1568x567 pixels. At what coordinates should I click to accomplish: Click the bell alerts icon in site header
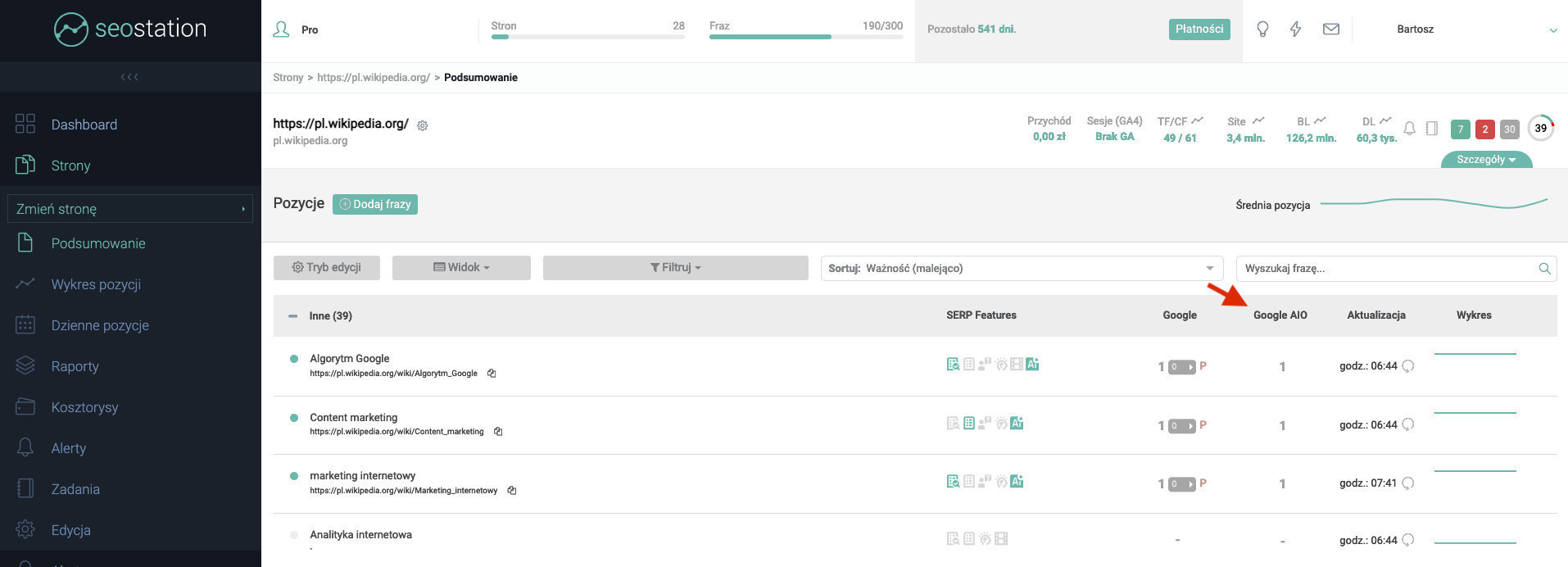1409,129
